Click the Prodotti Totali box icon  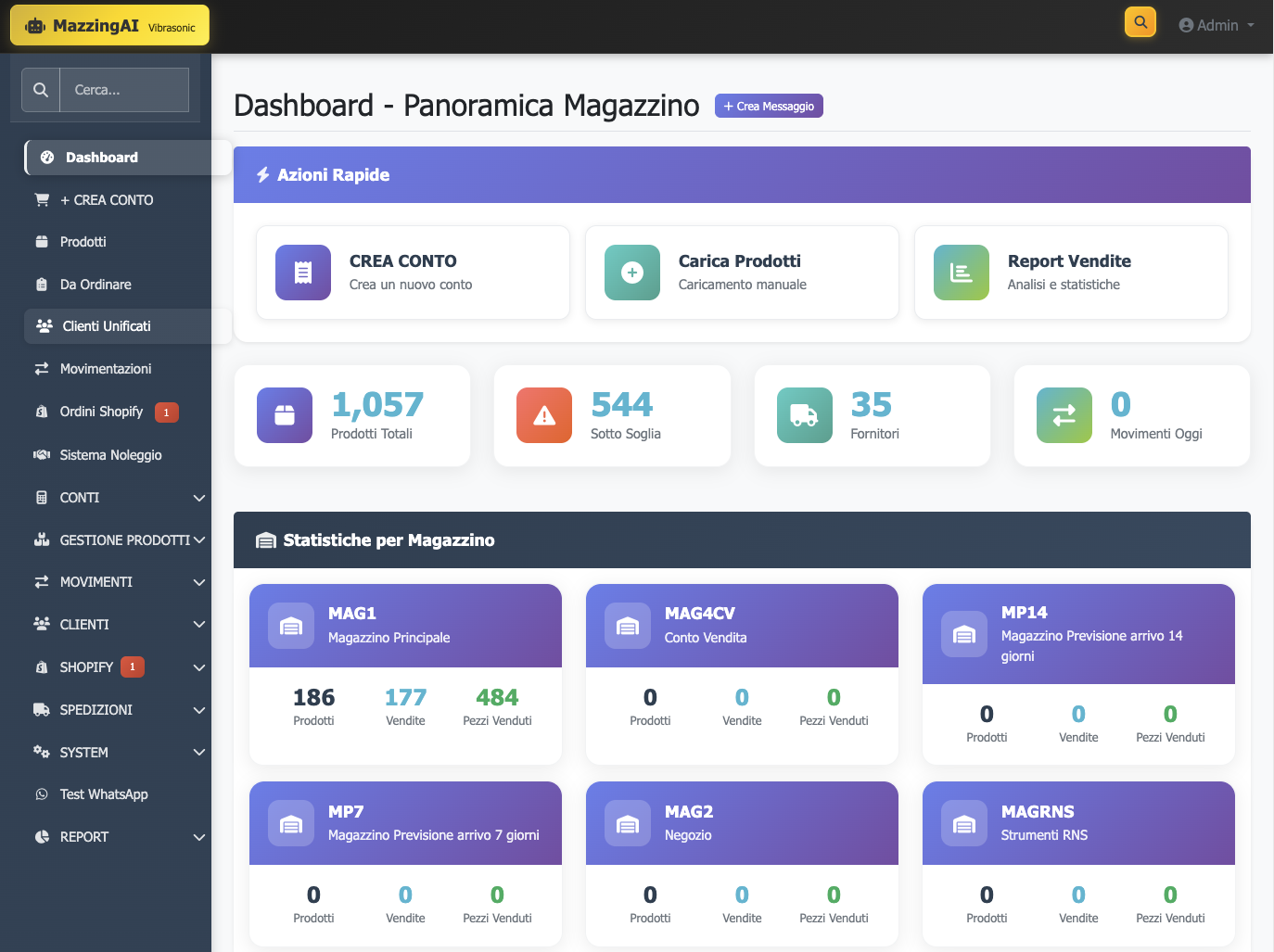pyautogui.click(x=285, y=415)
